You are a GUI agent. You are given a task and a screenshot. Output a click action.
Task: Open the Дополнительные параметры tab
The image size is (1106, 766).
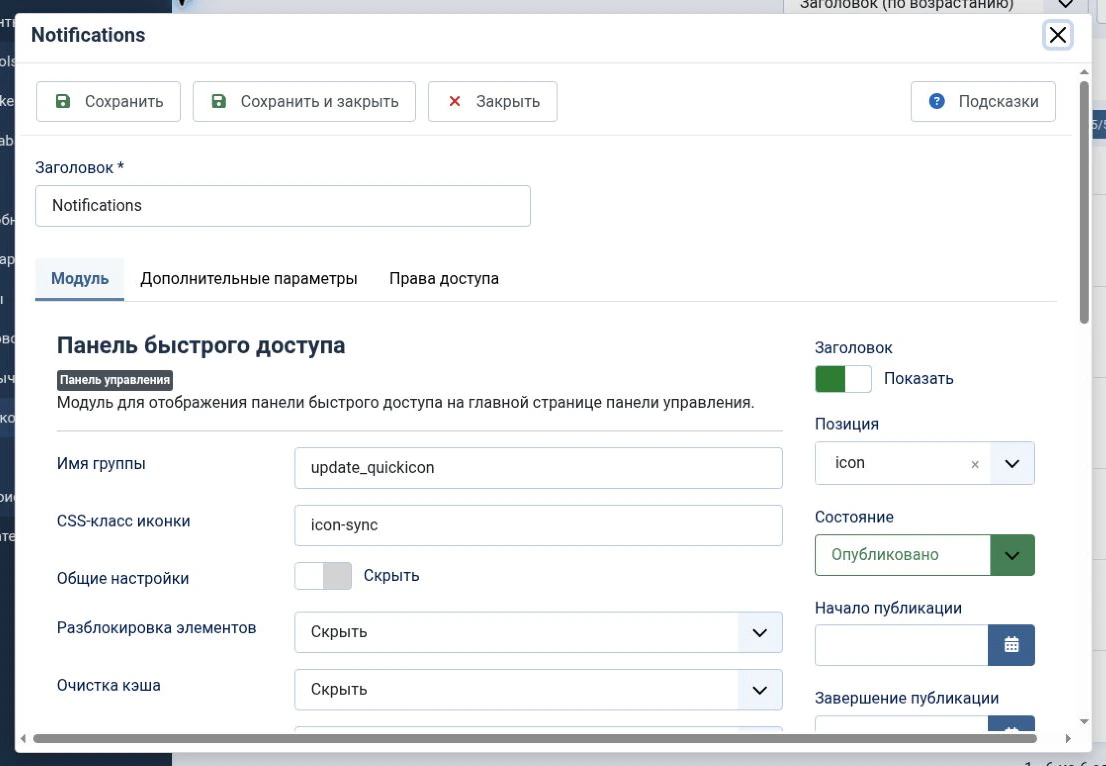tap(248, 279)
